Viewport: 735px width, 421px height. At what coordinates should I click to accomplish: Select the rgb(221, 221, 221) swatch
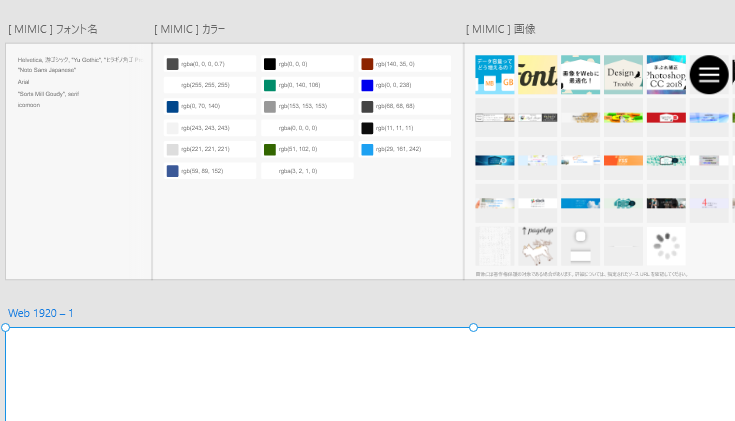coord(172,149)
